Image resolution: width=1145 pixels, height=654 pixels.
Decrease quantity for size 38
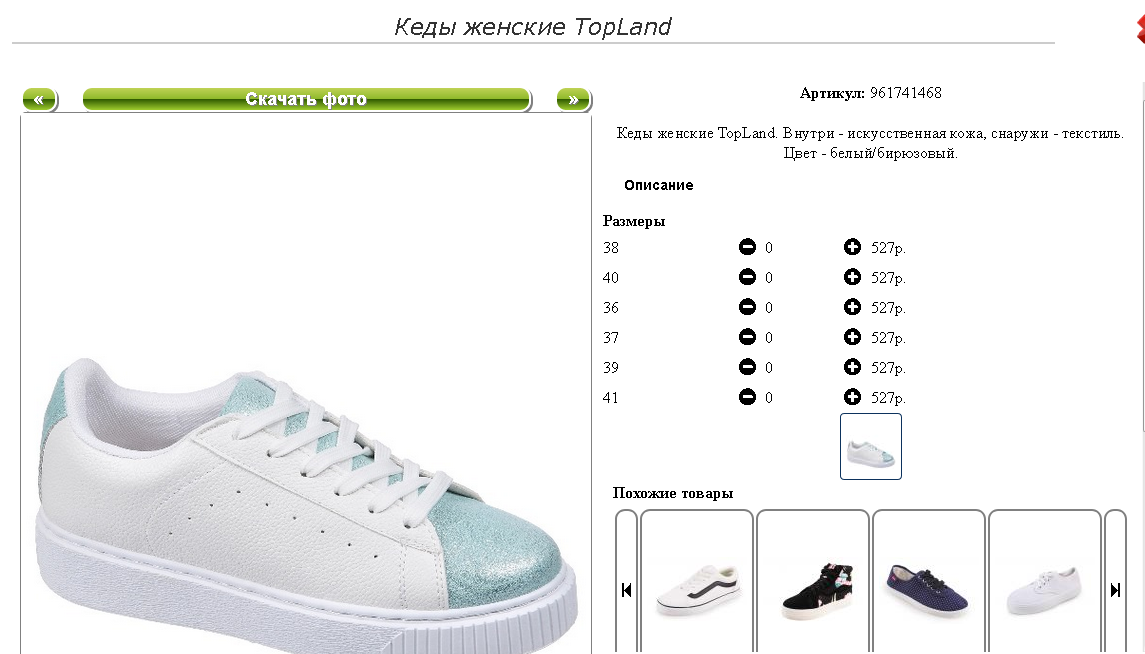pos(747,247)
